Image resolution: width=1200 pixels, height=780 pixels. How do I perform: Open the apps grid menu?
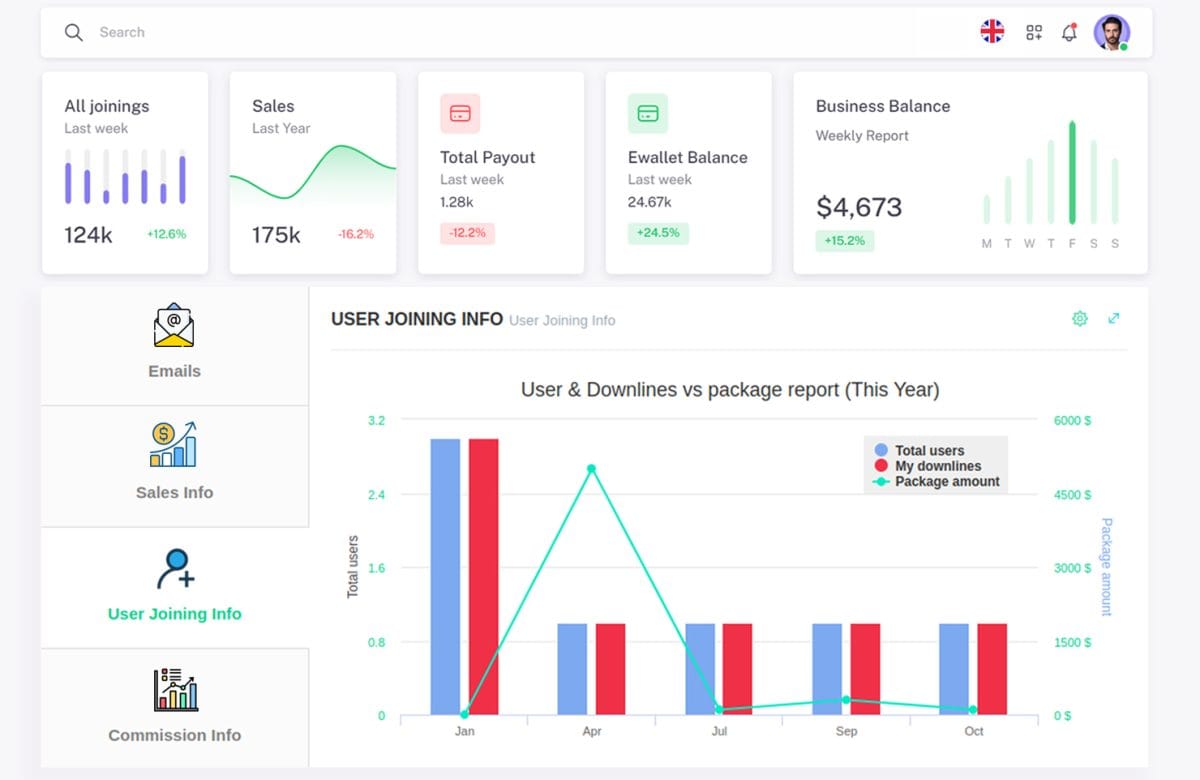(x=1033, y=31)
